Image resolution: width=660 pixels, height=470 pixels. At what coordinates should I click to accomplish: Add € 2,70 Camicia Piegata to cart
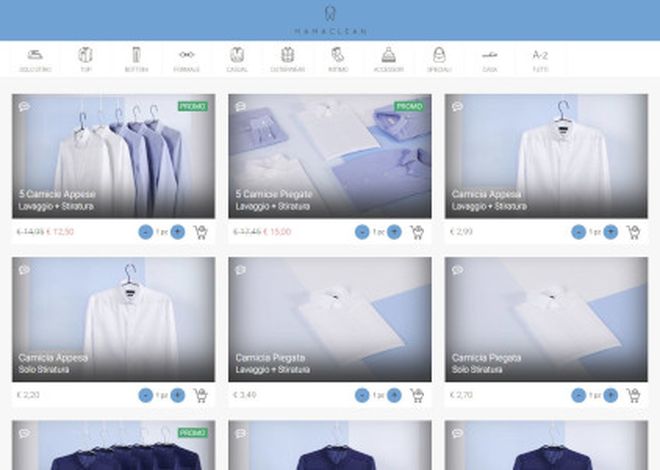point(633,395)
